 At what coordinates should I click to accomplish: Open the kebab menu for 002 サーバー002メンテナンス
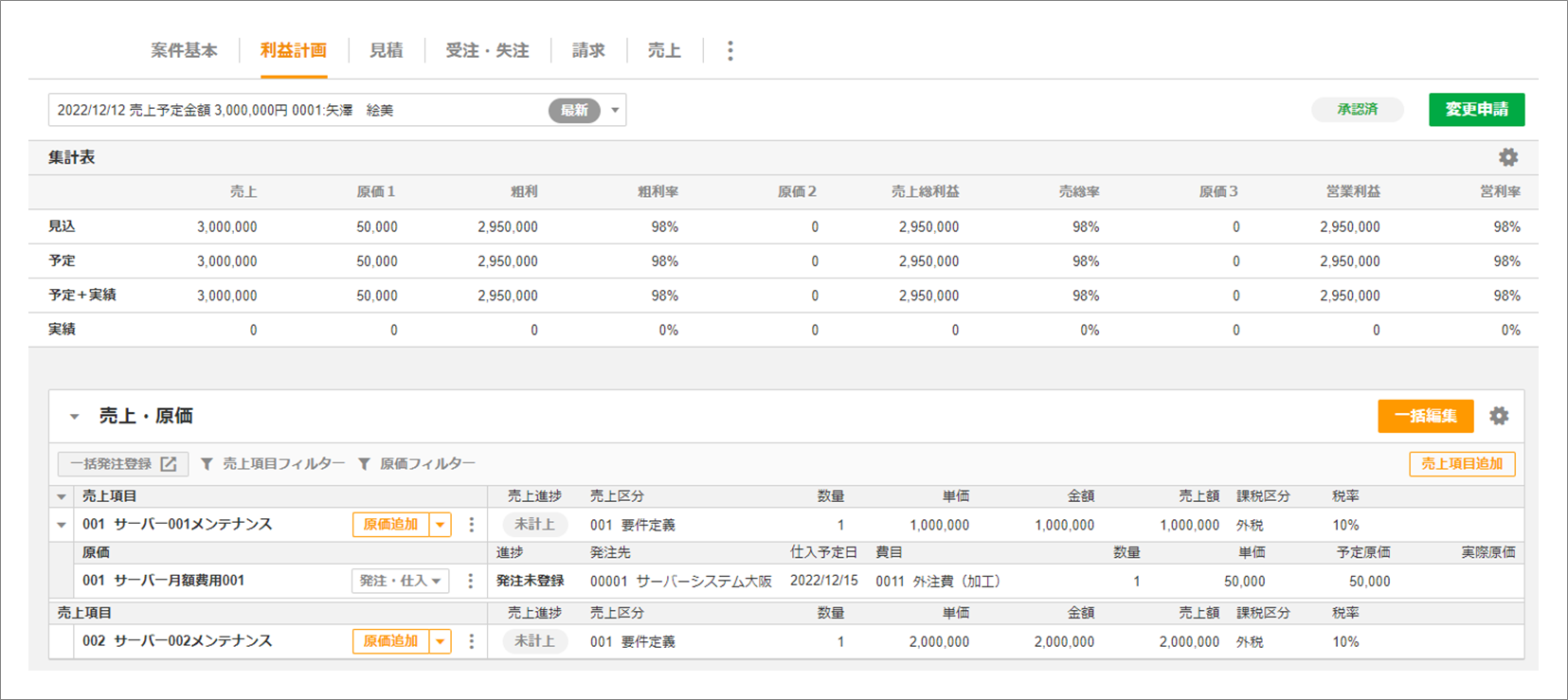(x=472, y=642)
